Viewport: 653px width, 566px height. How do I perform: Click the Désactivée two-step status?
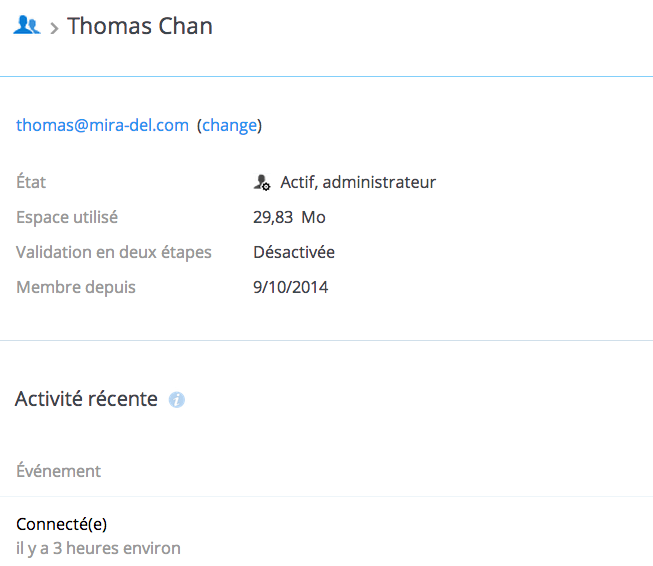click(x=294, y=252)
